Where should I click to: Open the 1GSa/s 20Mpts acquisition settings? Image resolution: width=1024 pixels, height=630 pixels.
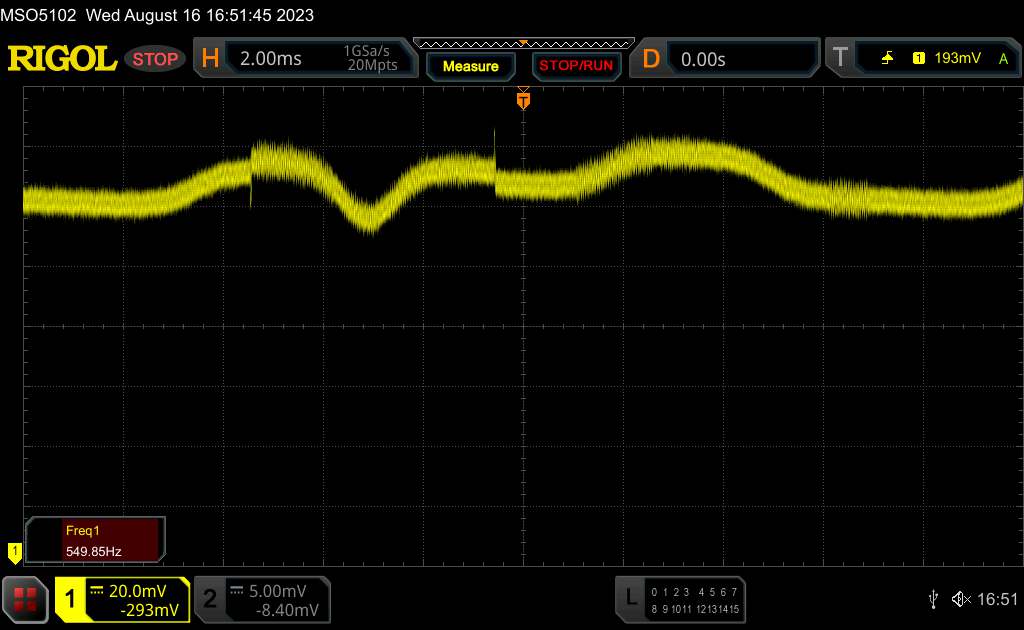point(370,59)
